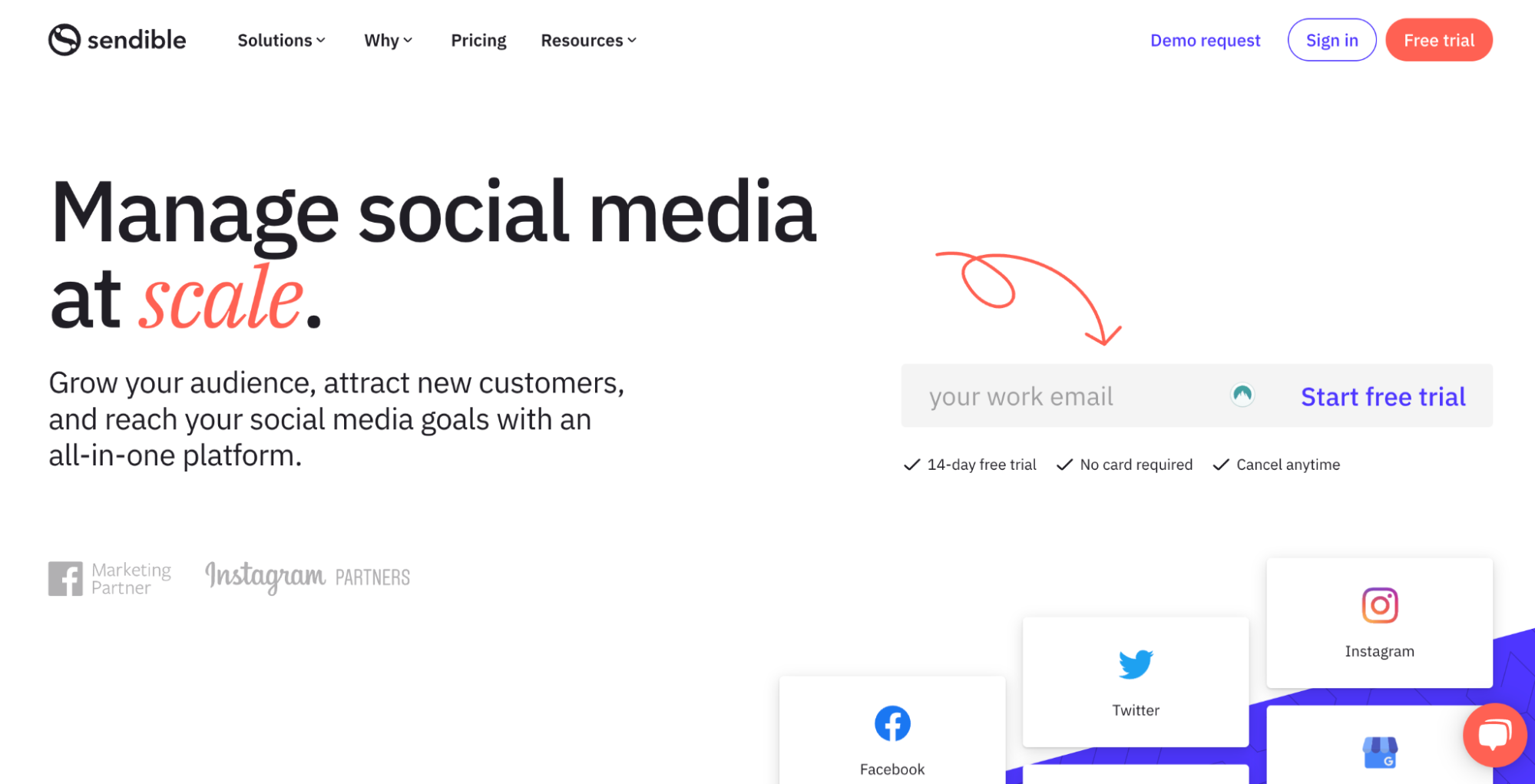Click the Instagram card label text
Viewport: 1535px width, 784px height.
point(1379,651)
